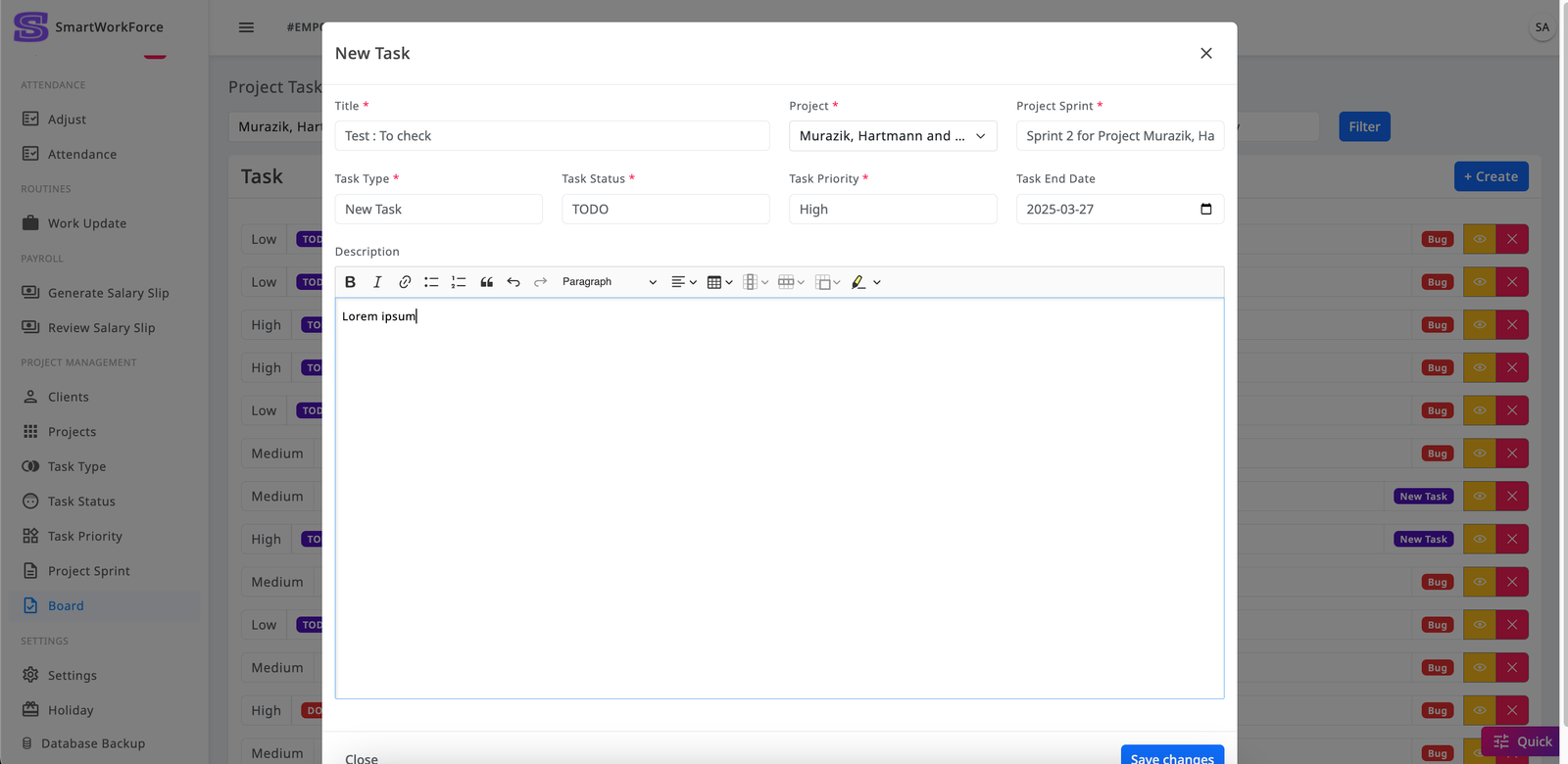This screenshot has width=1568, height=764.
Task: Open the text alignment dropdown
Action: pos(683,282)
